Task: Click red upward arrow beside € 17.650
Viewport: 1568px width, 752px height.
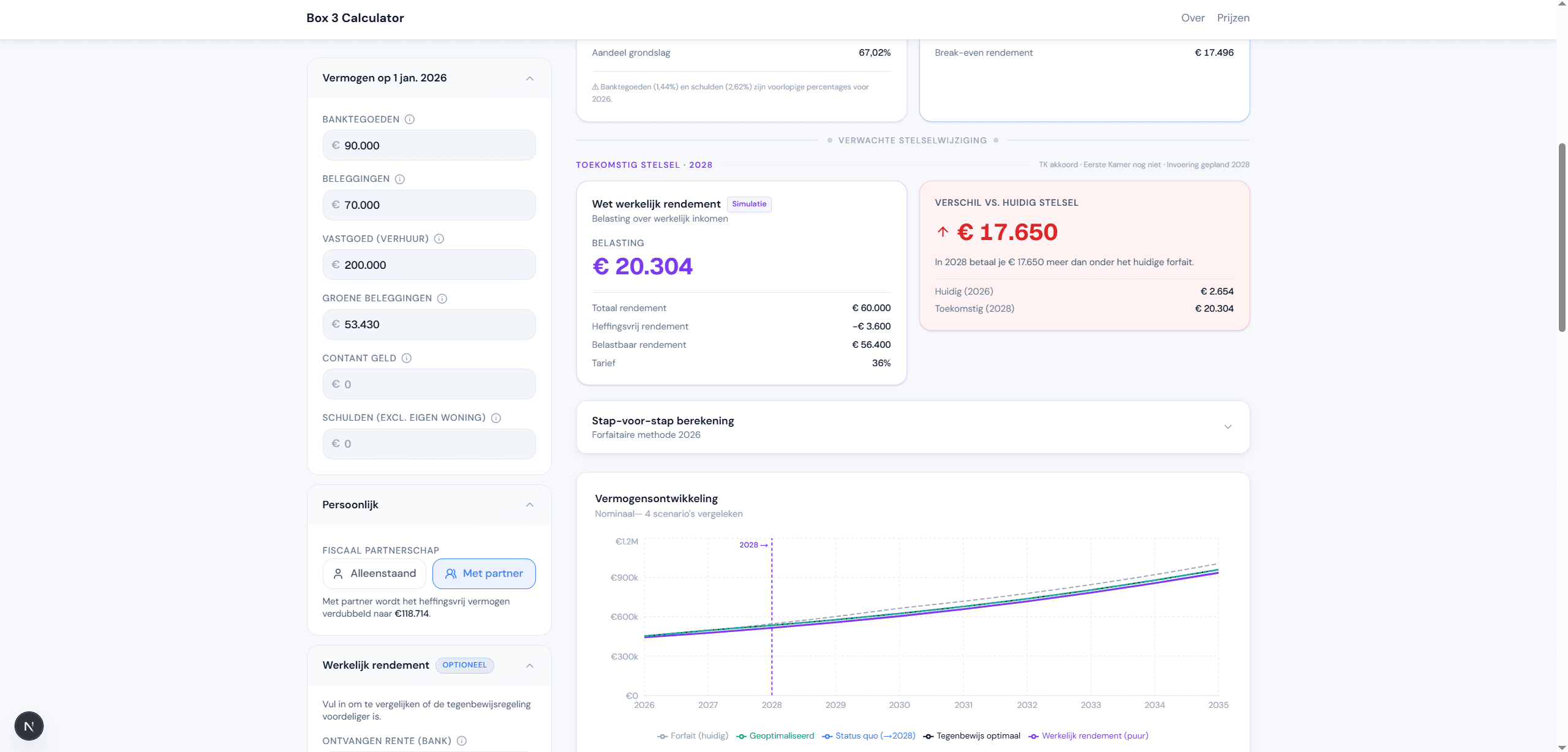Action: tap(943, 232)
